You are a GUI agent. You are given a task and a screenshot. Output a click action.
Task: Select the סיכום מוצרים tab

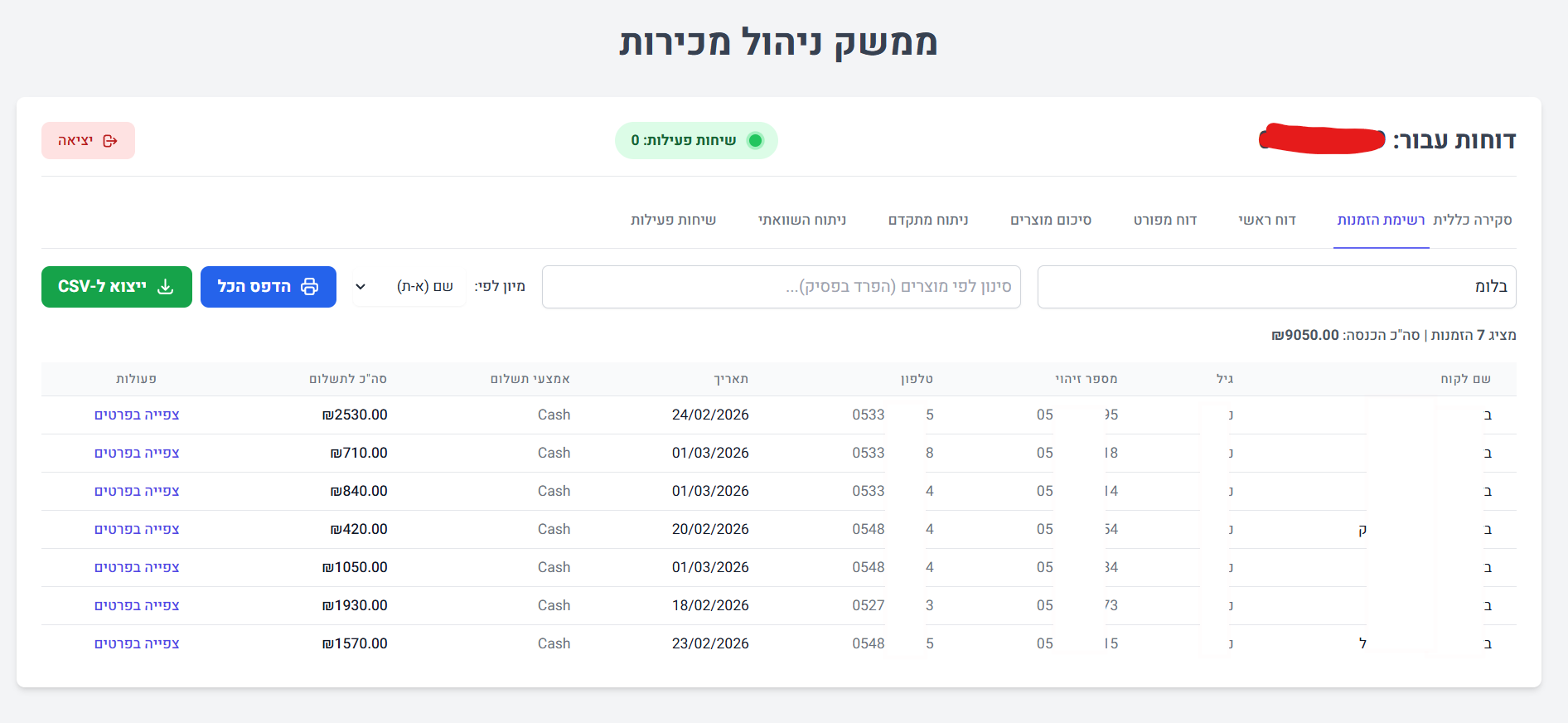1050,220
